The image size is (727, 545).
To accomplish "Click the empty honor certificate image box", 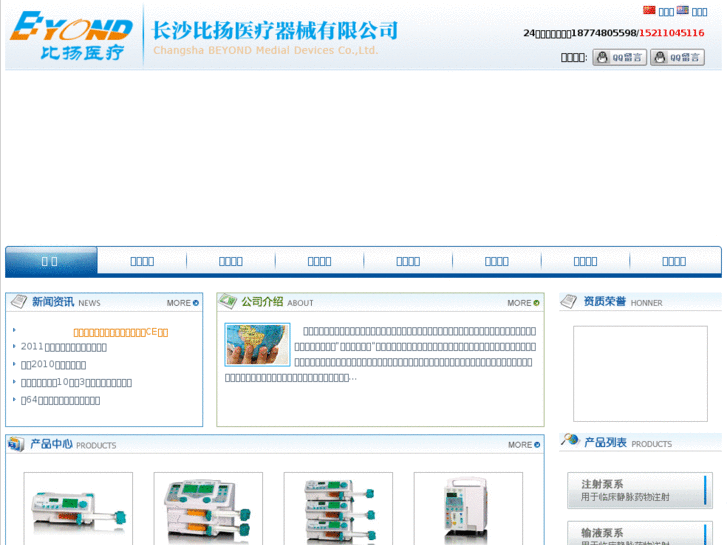I will click(x=640, y=374).
